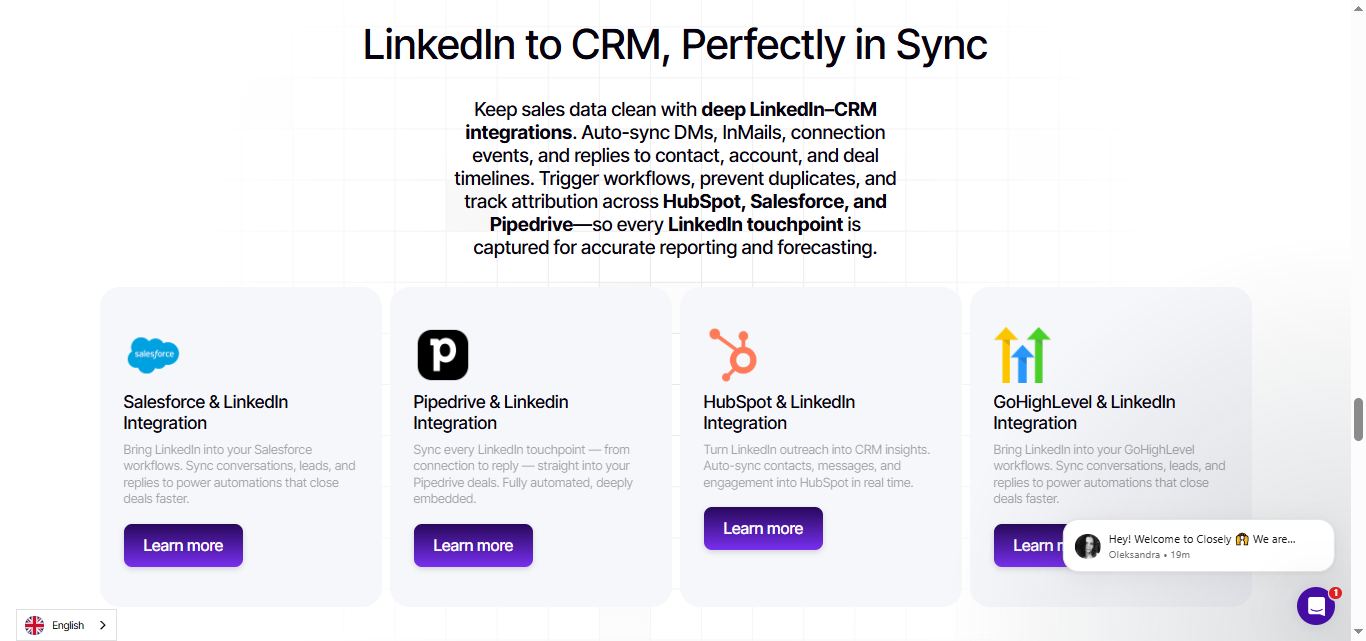Image resolution: width=1366 pixels, height=641 pixels.
Task: Click the chevron next to English
Action: pyautogui.click(x=103, y=624)
